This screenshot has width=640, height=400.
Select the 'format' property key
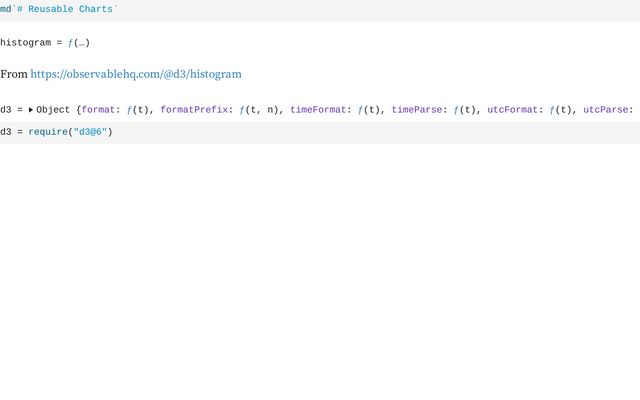99,110
